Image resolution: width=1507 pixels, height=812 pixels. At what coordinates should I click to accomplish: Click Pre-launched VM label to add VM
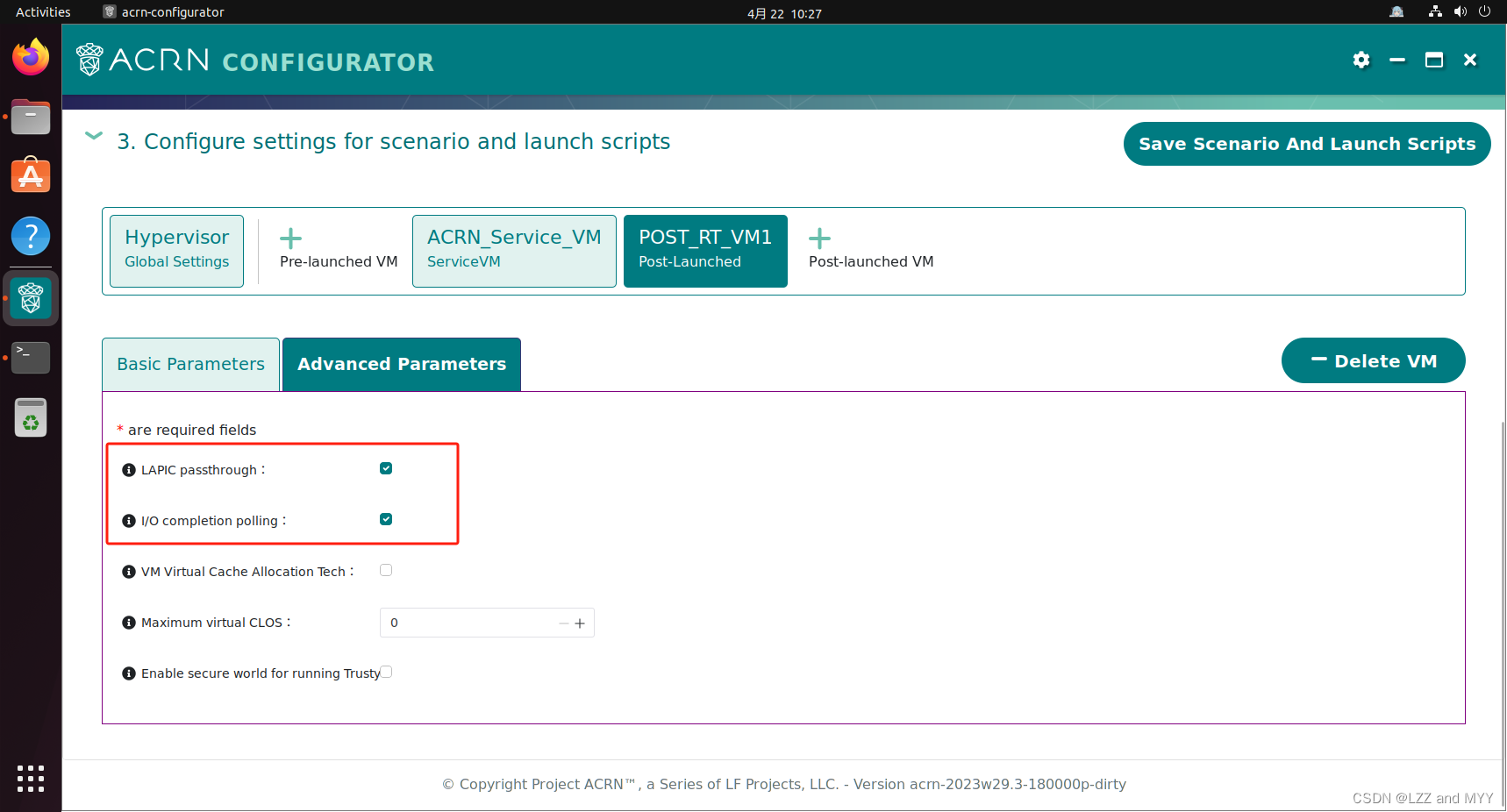tap(339, 261)
